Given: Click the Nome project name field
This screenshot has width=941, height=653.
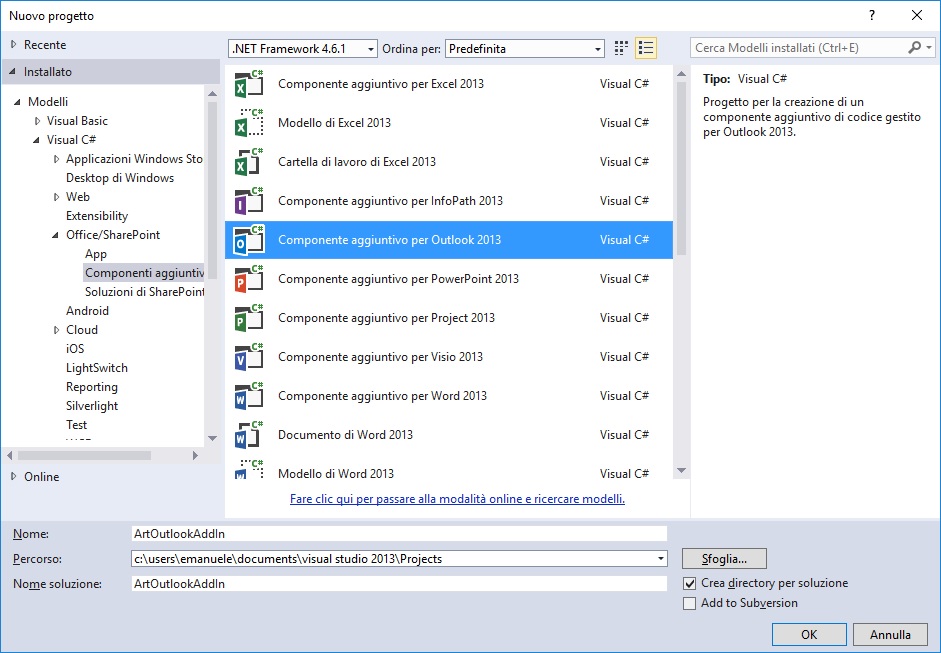Looking at the screenshot, I should click(x=399, y=534).
